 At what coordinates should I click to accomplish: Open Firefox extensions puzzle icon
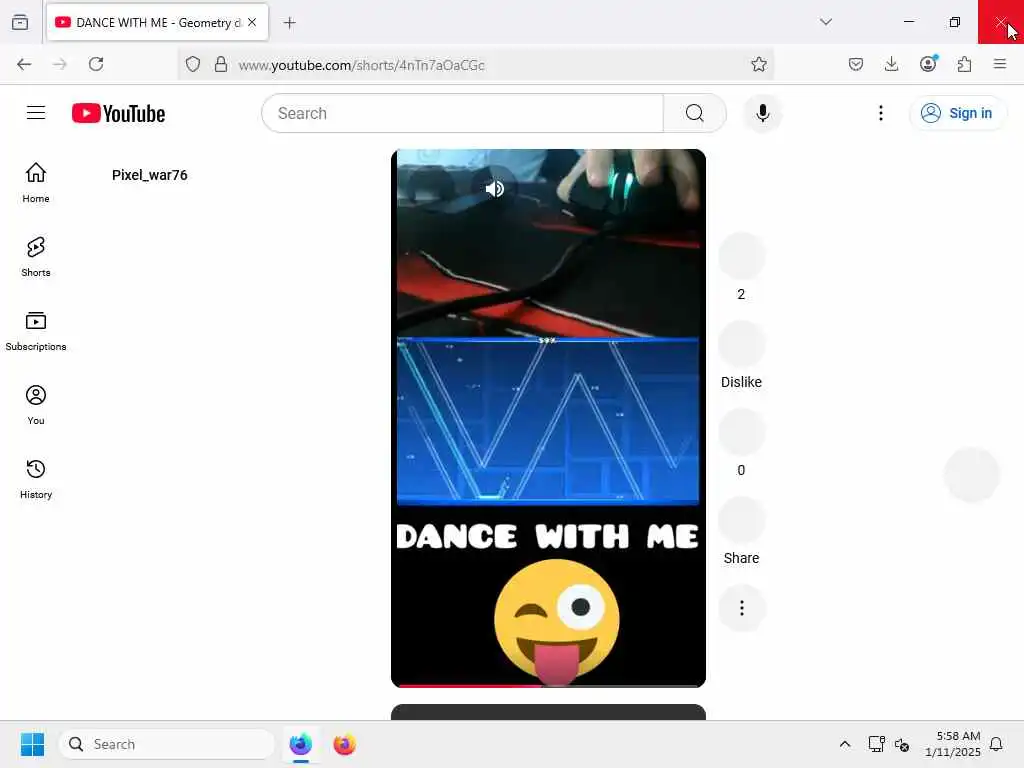click(x=964, y=64)
